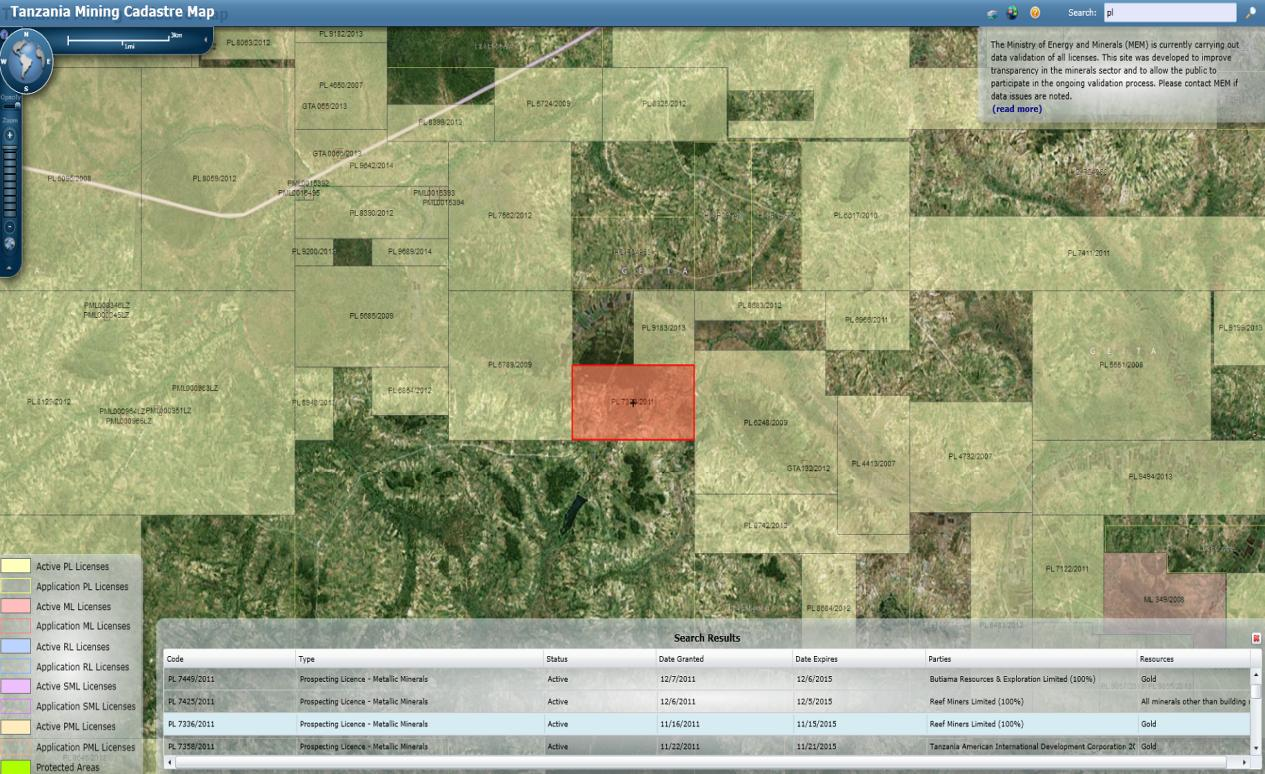Select result row PL 7449/2011
Viewport: 1265px width, 774px height.
click(706, 679)
